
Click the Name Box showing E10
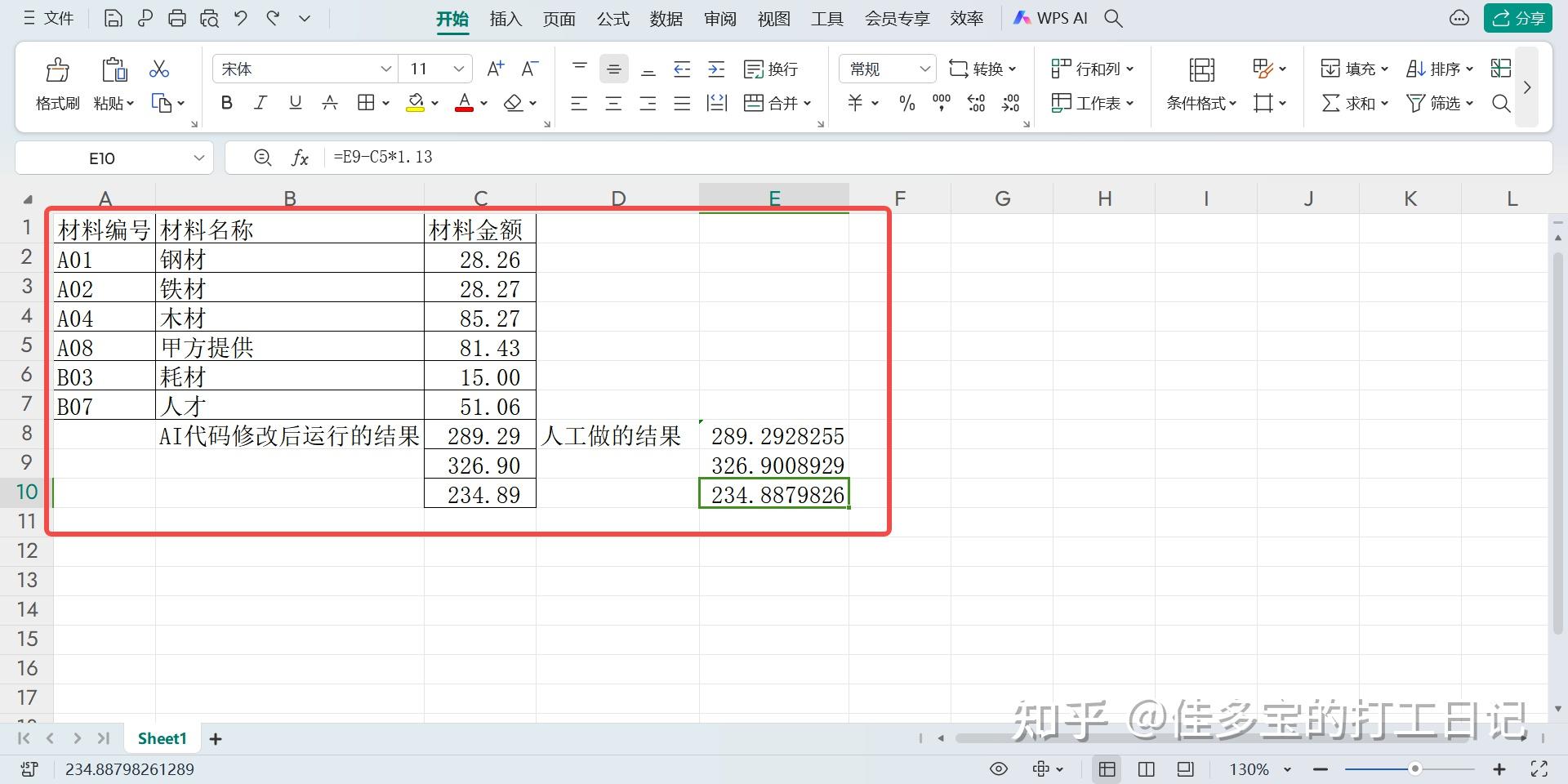coord(114,158)
